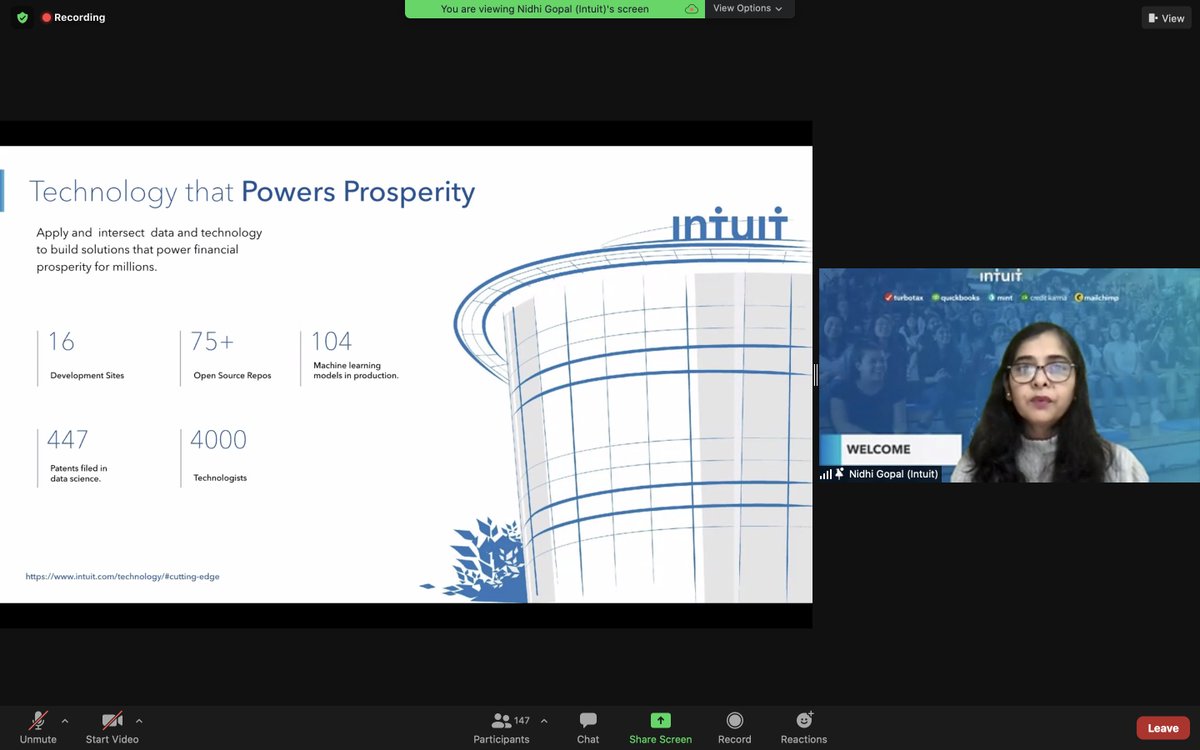Expand the chevron next to Participants
The height and width of the screenshot is (750, 1200).
544,720
